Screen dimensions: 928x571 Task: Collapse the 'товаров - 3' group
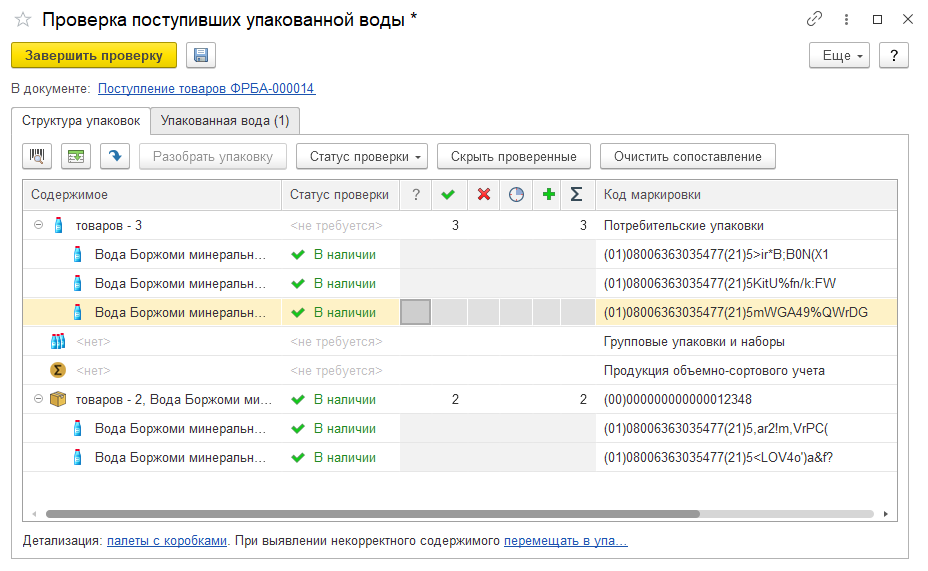click(38, 225)
